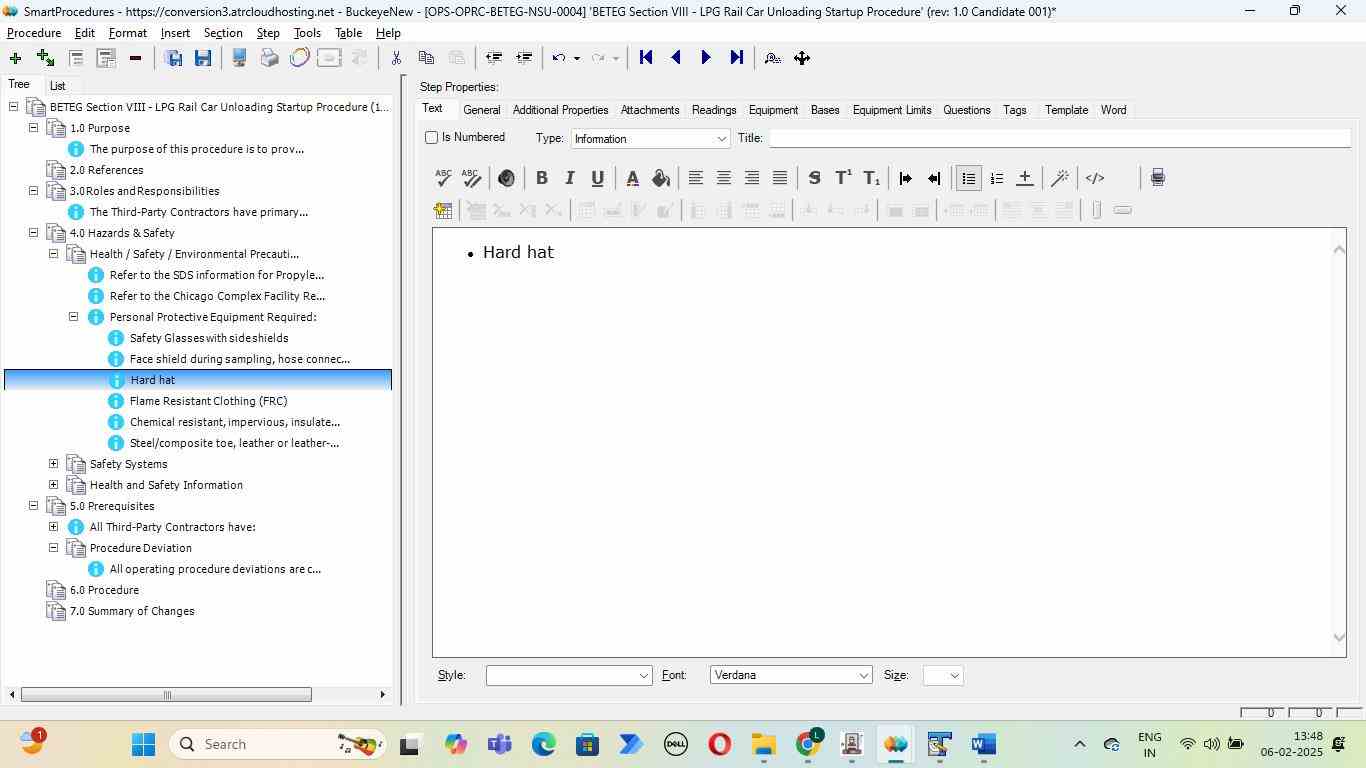Select Flame Resistant Clothing (FRC) step
The width and height of the screenshot is (1366, 768).
coord(208,401)
